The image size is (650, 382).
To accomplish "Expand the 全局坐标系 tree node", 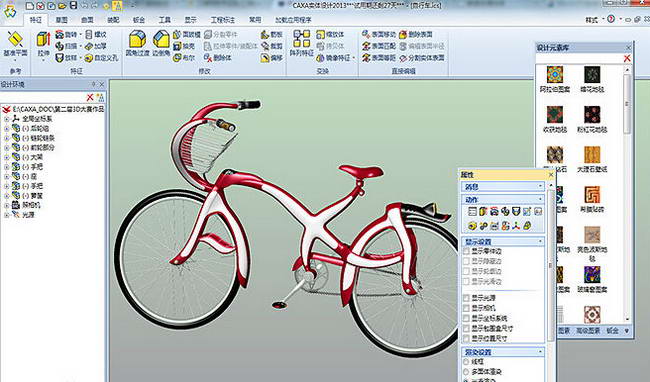I will (x=6, y=118).
